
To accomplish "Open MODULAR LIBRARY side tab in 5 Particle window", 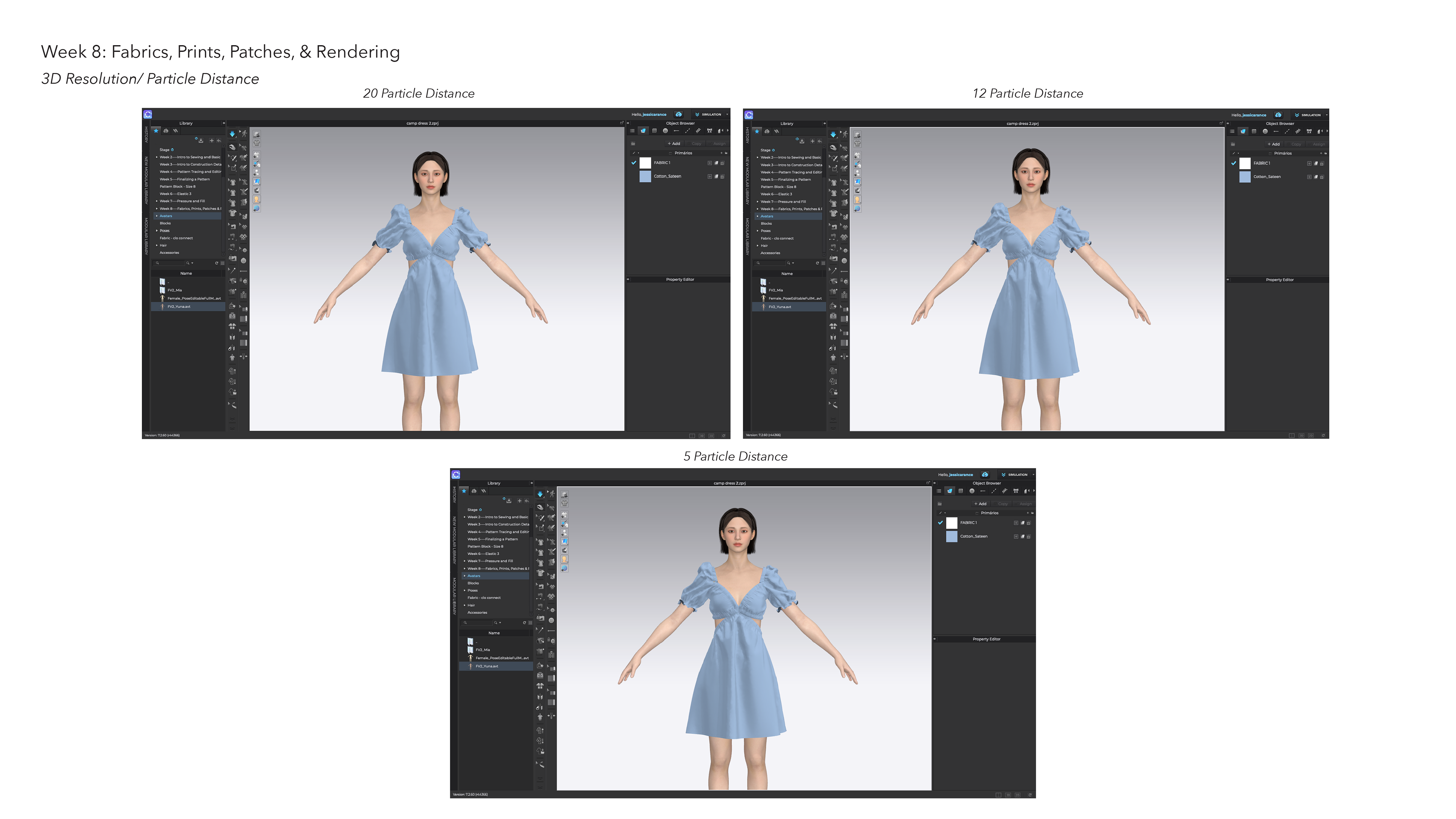I will pyautogui.click(x=454, y=596).
